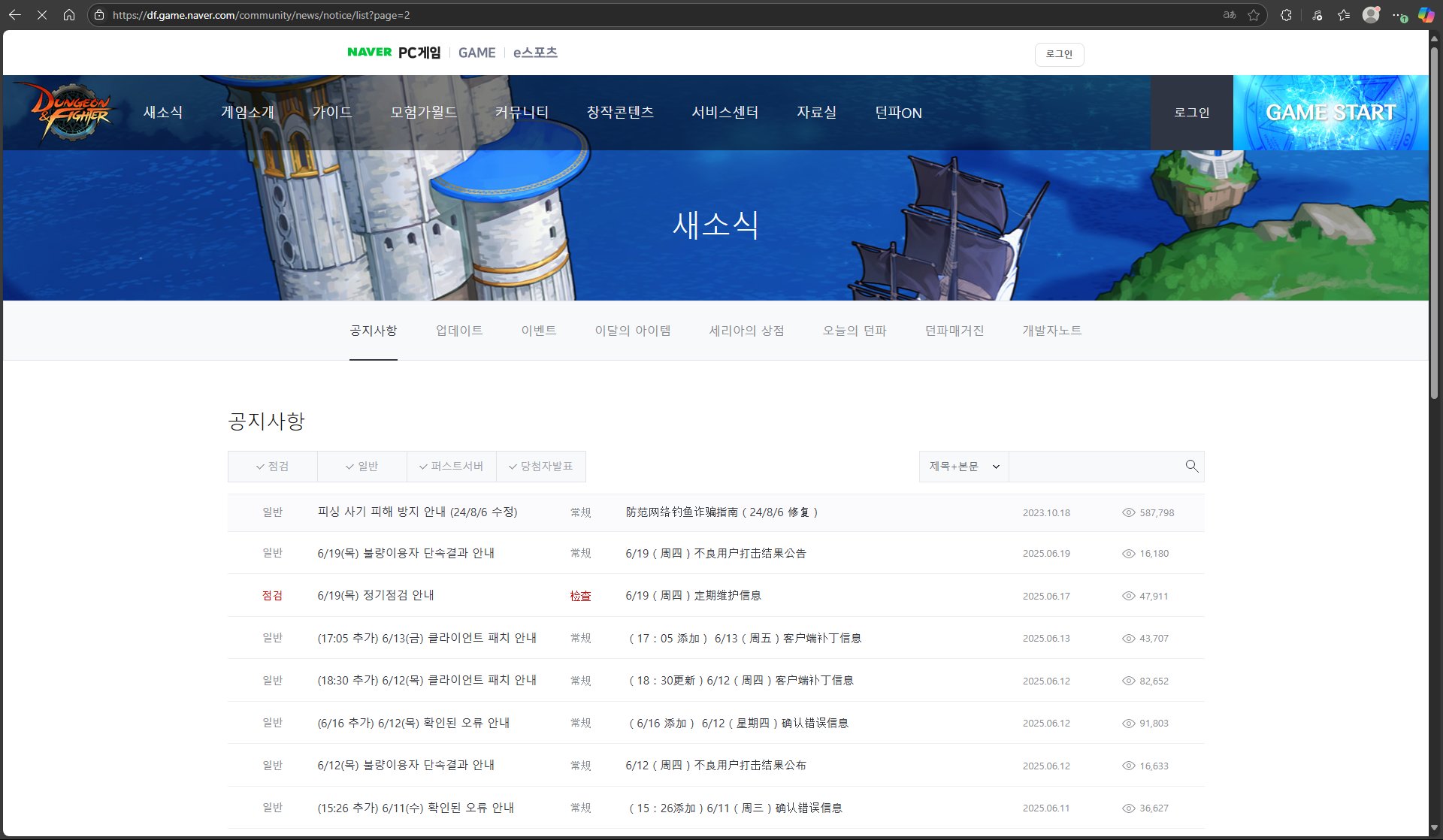The height and width of the screenshot is (840, 1443).
Task: Open browser extensions puzzle icon
Action: click(x=1286, y=15)
